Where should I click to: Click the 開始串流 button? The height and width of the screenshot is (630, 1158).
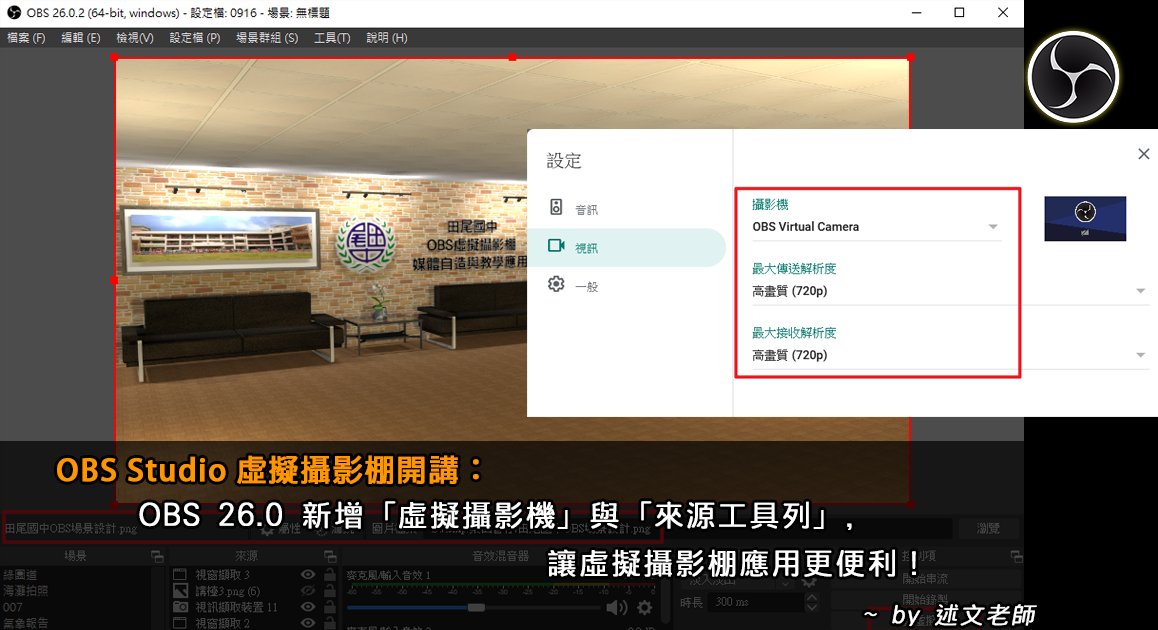tap(925, 578)
